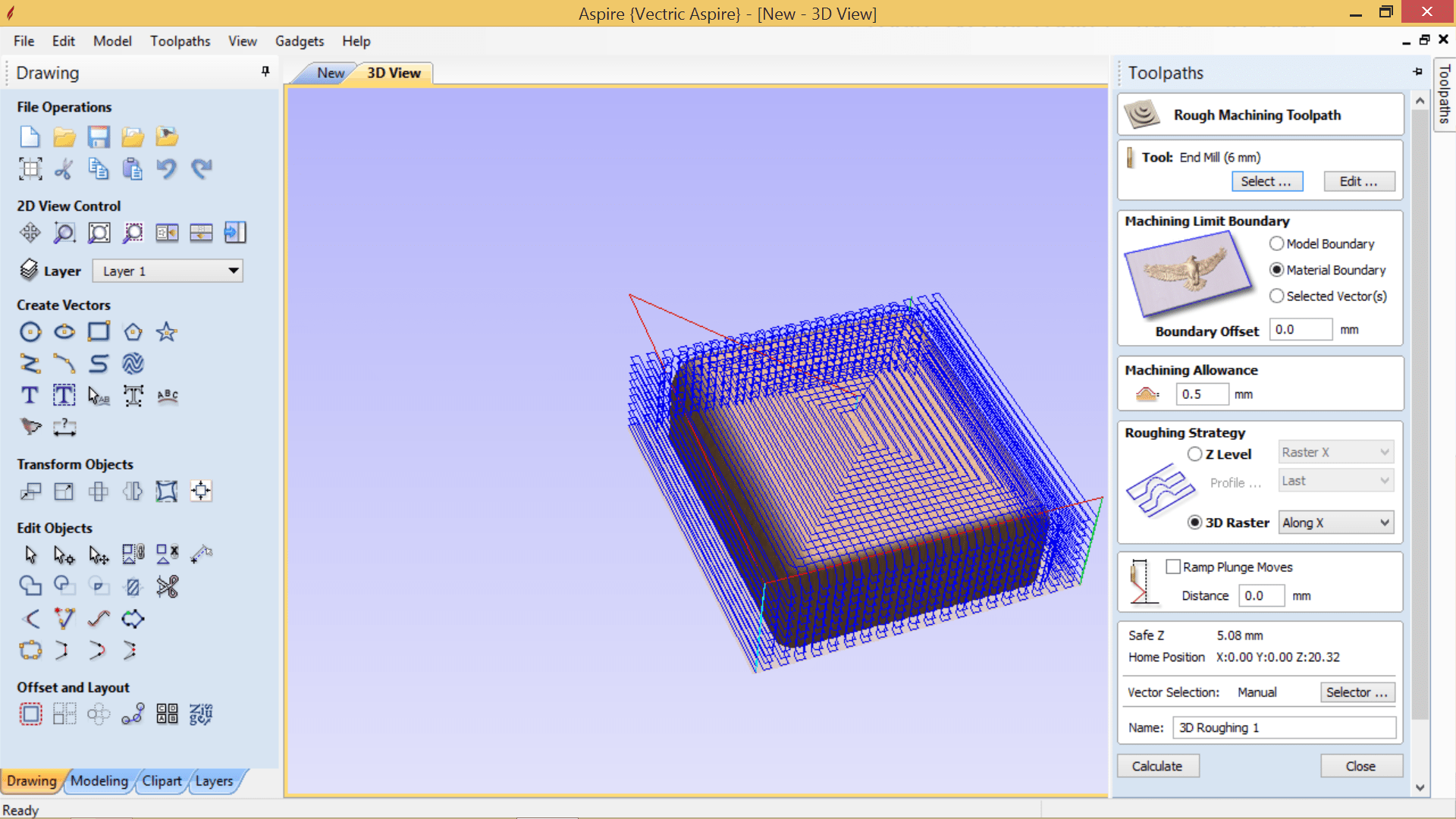Enable Ramp Plunge Moves checkbox
Image resolution: width=1456 pixels, height=819 pixels.
click(x=1173, y=566)
